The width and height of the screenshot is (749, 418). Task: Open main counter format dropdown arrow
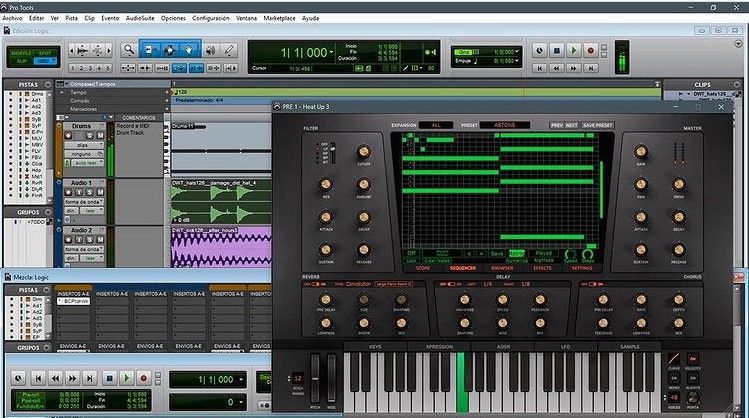[x=332, y=52]
